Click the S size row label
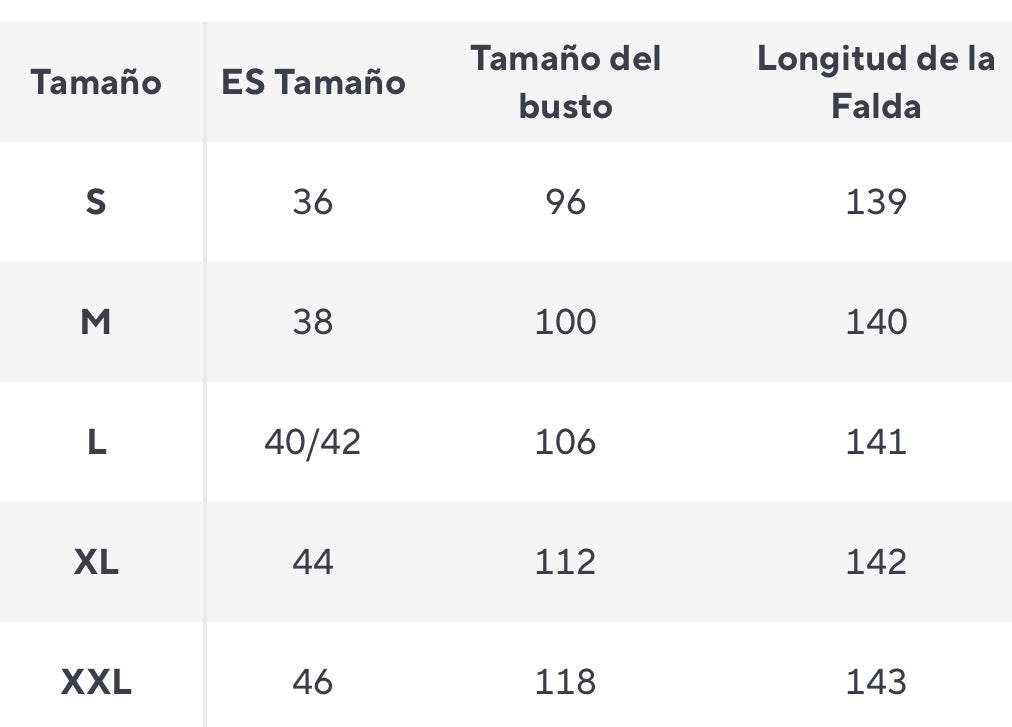This screenshot has height=727, width=1012. (x=96, y=202)
